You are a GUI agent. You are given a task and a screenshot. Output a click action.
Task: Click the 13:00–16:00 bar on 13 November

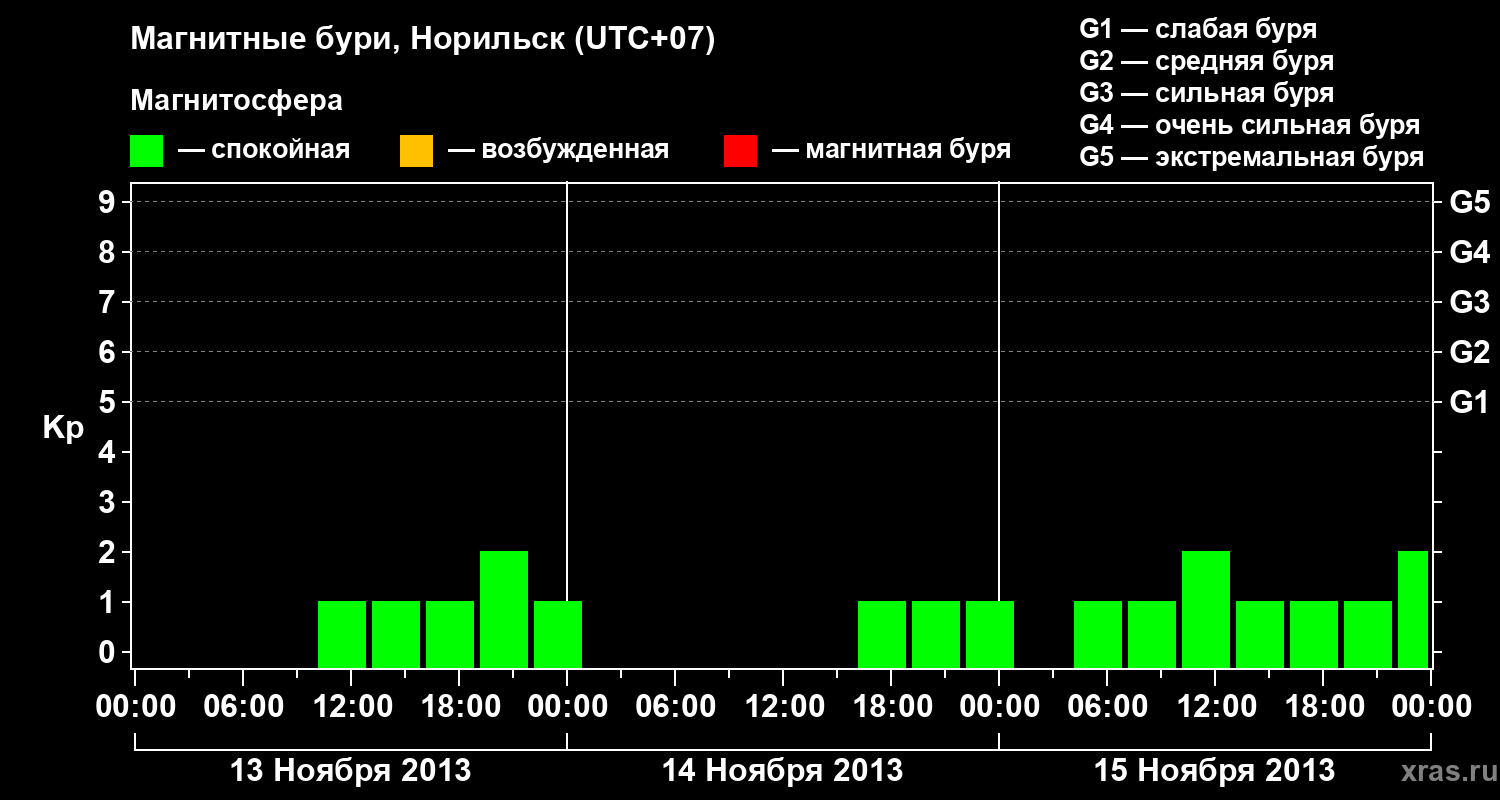(x=396, y=634)
